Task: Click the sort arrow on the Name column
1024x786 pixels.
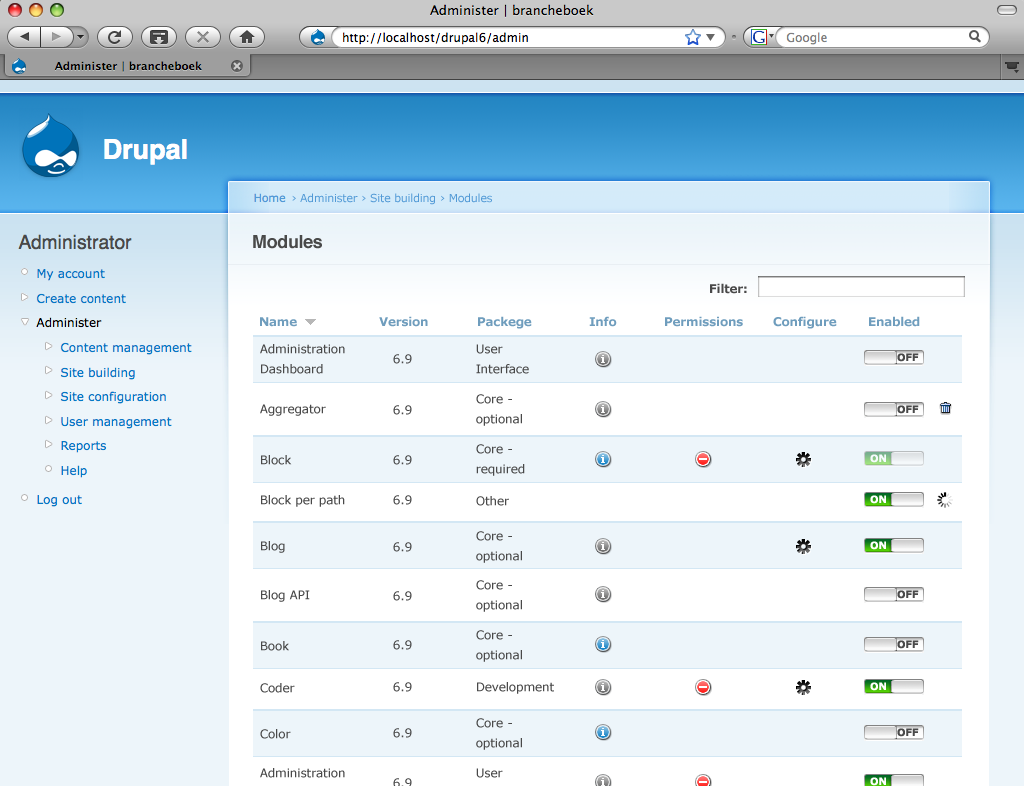Action: (310, 322)
